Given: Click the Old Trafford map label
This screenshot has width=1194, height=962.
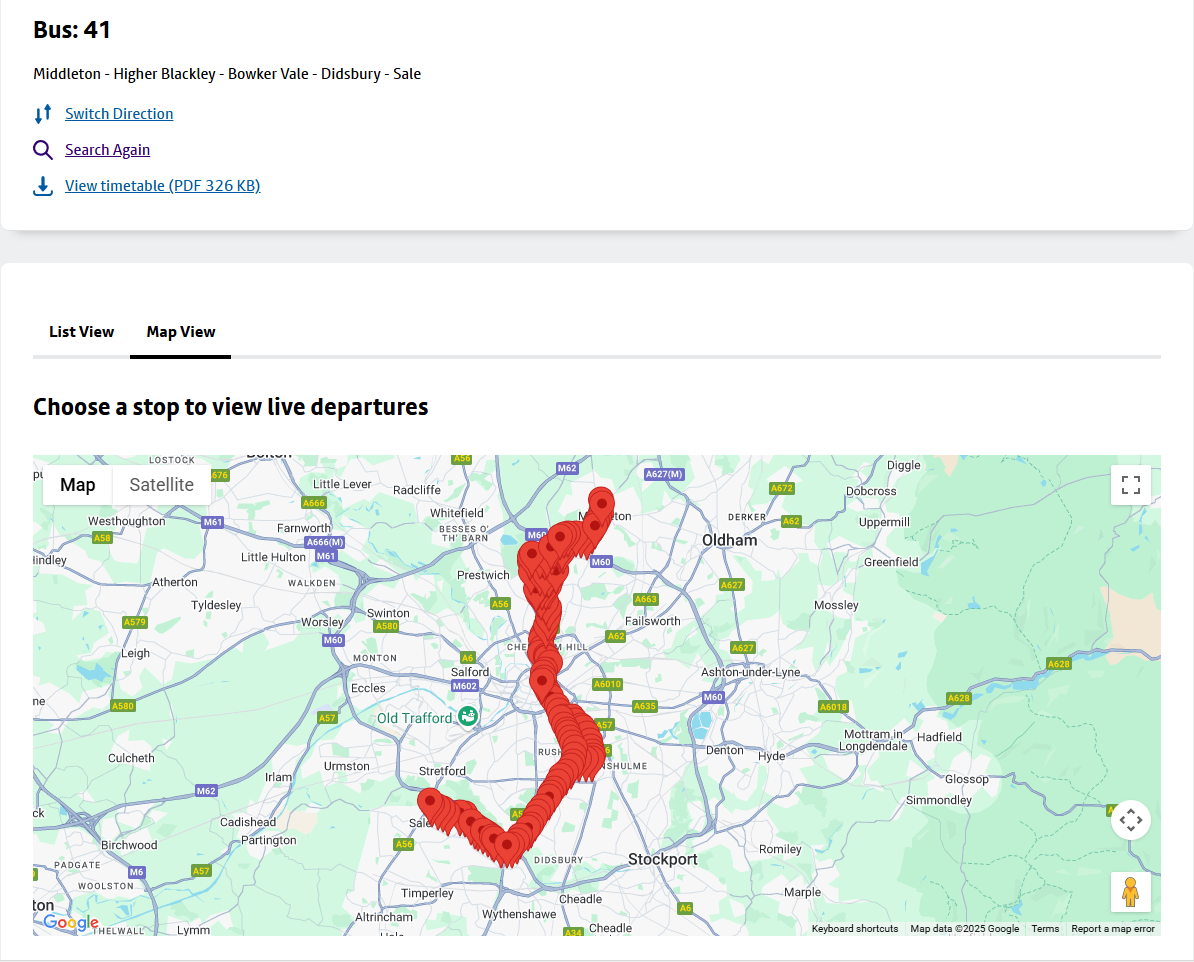Looking at the screenshot, I should pyautogui.click(x=414, y=718).
